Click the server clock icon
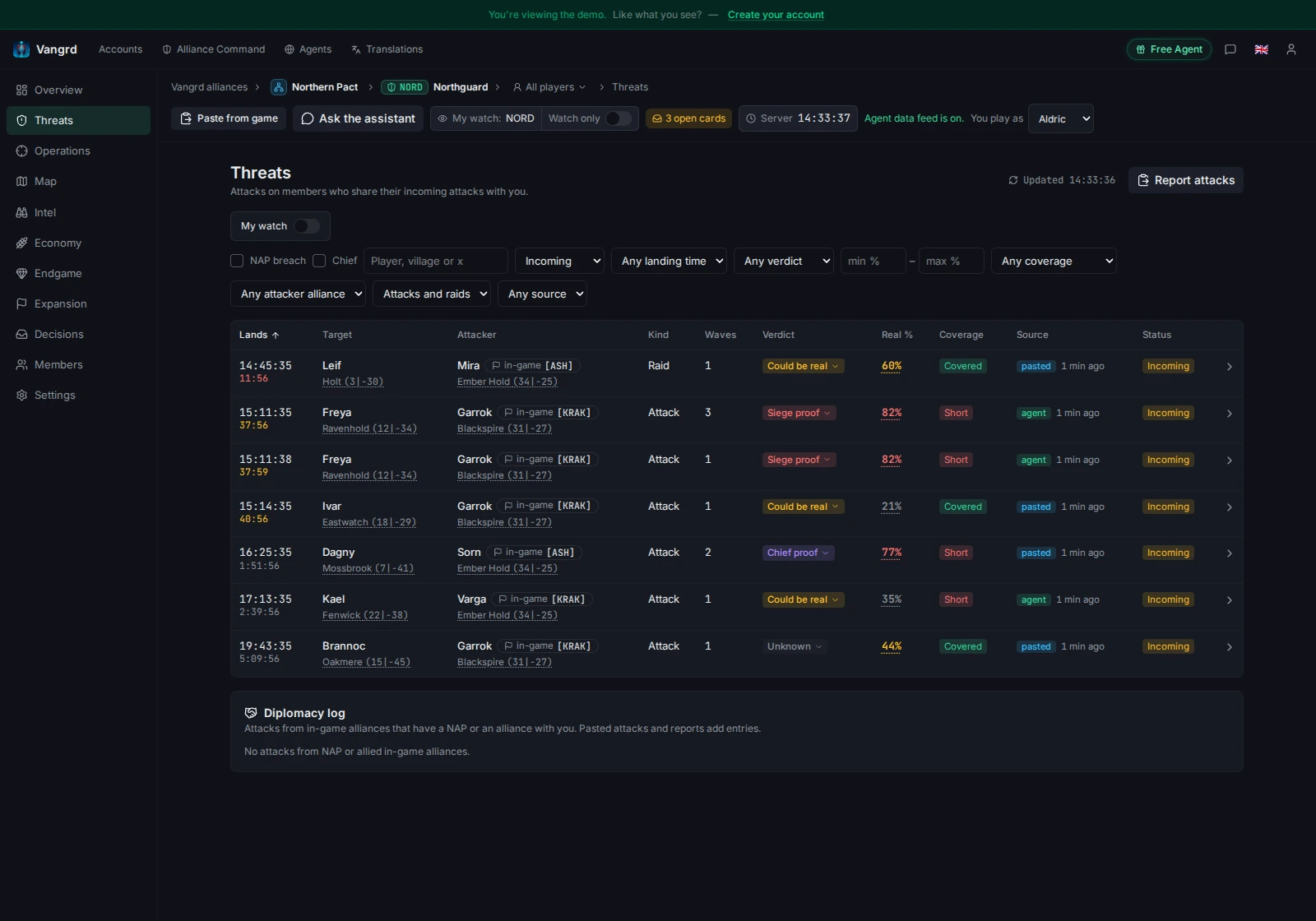The width and height of the screenshot is (1316, 921). tap(751, 118)
